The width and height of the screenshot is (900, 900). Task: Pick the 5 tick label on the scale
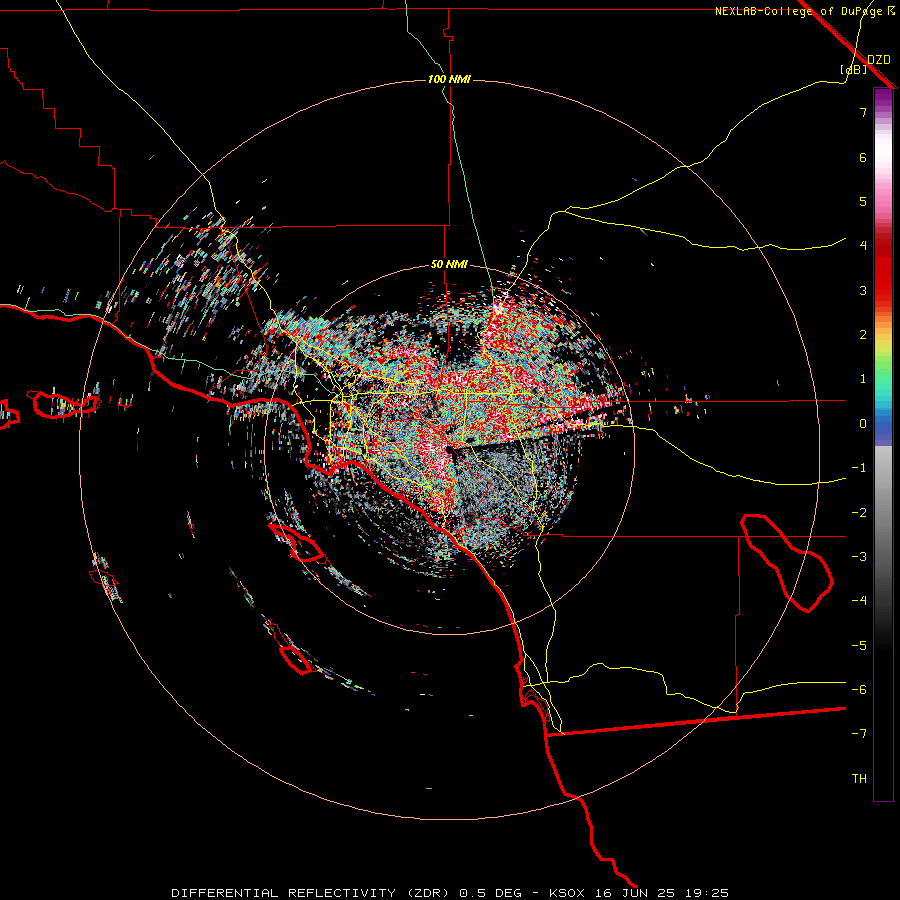[x=863, y=201]
